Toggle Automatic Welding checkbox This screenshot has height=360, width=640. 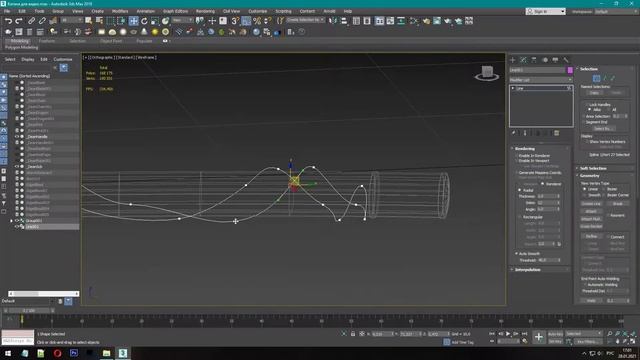585,285
